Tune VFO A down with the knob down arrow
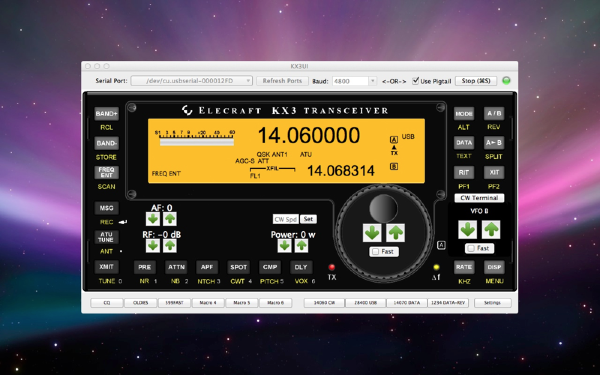Screen dimensions: 600x375 372,233
